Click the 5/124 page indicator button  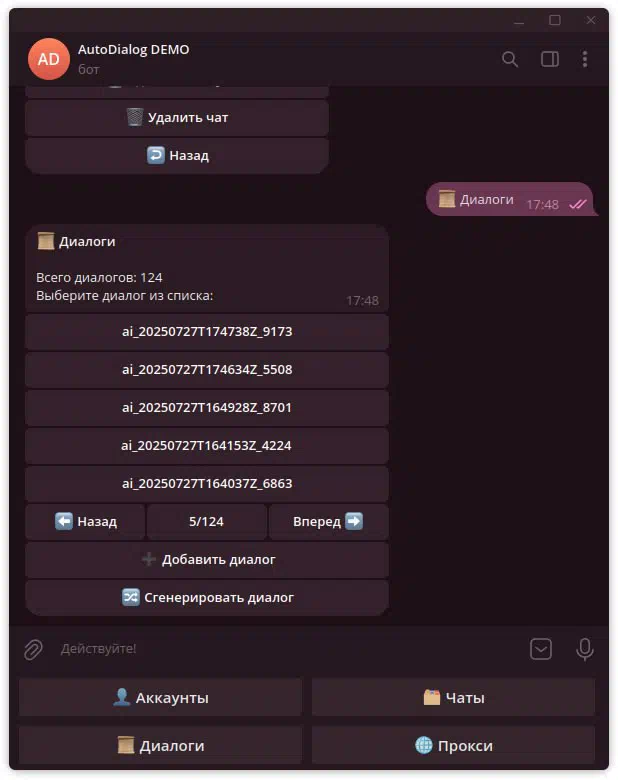pyautogui.click(x=206, y=522)
